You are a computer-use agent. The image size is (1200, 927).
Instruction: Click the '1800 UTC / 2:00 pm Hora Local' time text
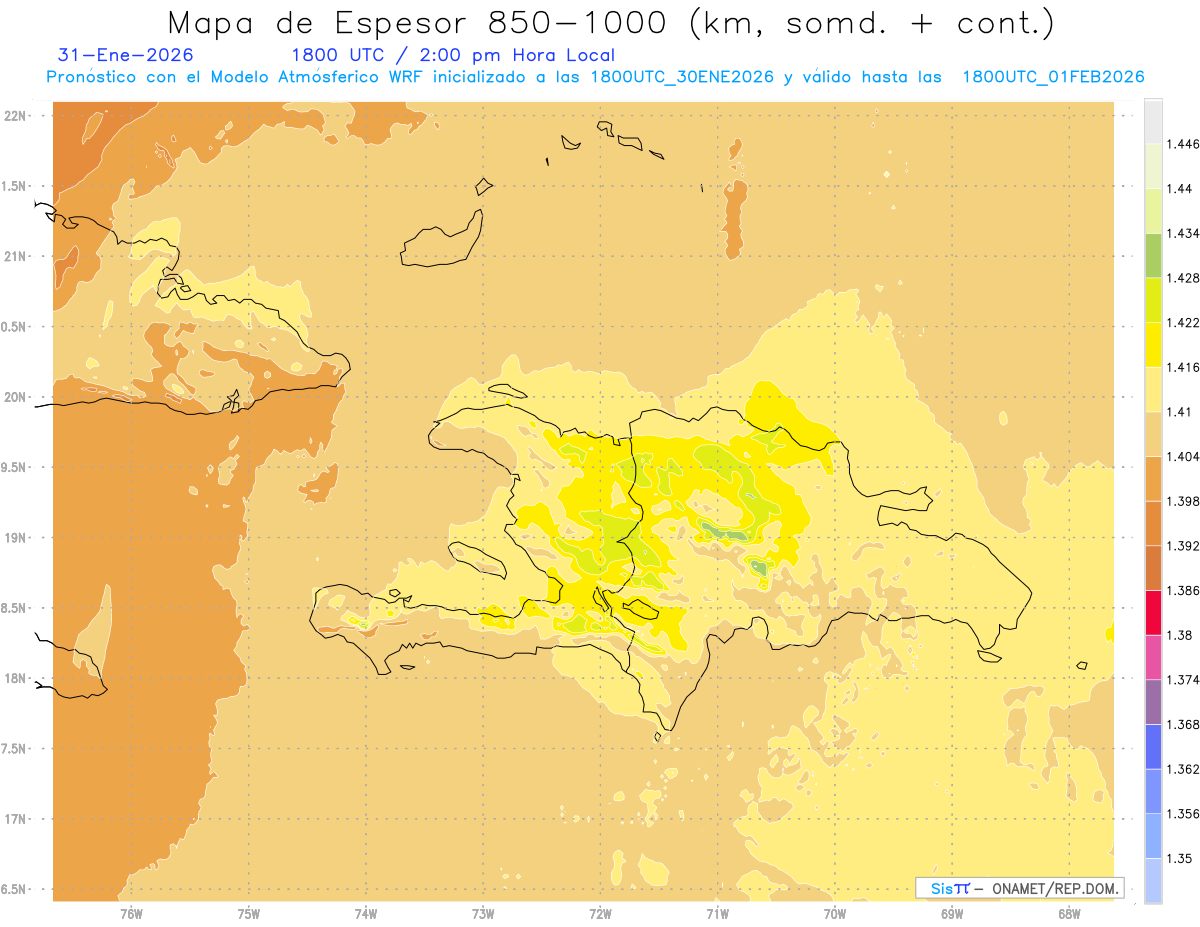[453, 56]
